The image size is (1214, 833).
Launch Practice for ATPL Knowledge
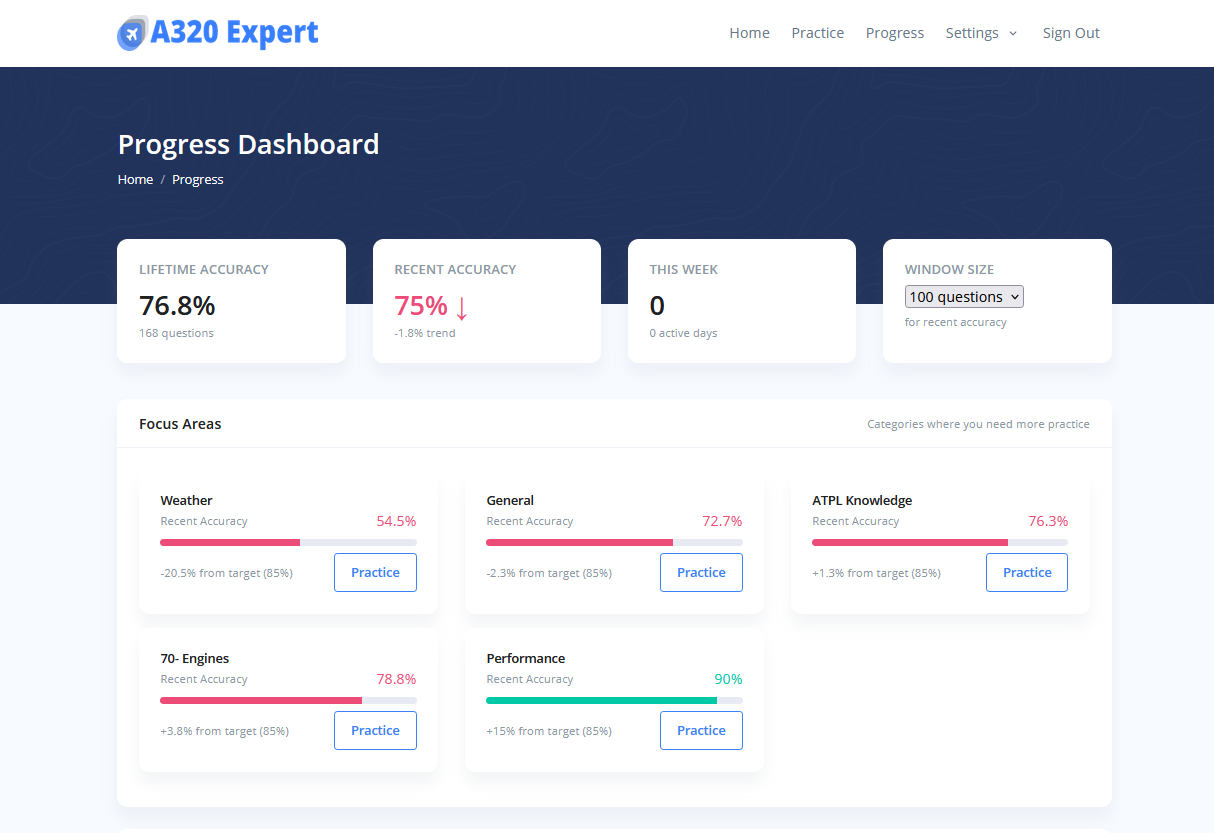1026,573
